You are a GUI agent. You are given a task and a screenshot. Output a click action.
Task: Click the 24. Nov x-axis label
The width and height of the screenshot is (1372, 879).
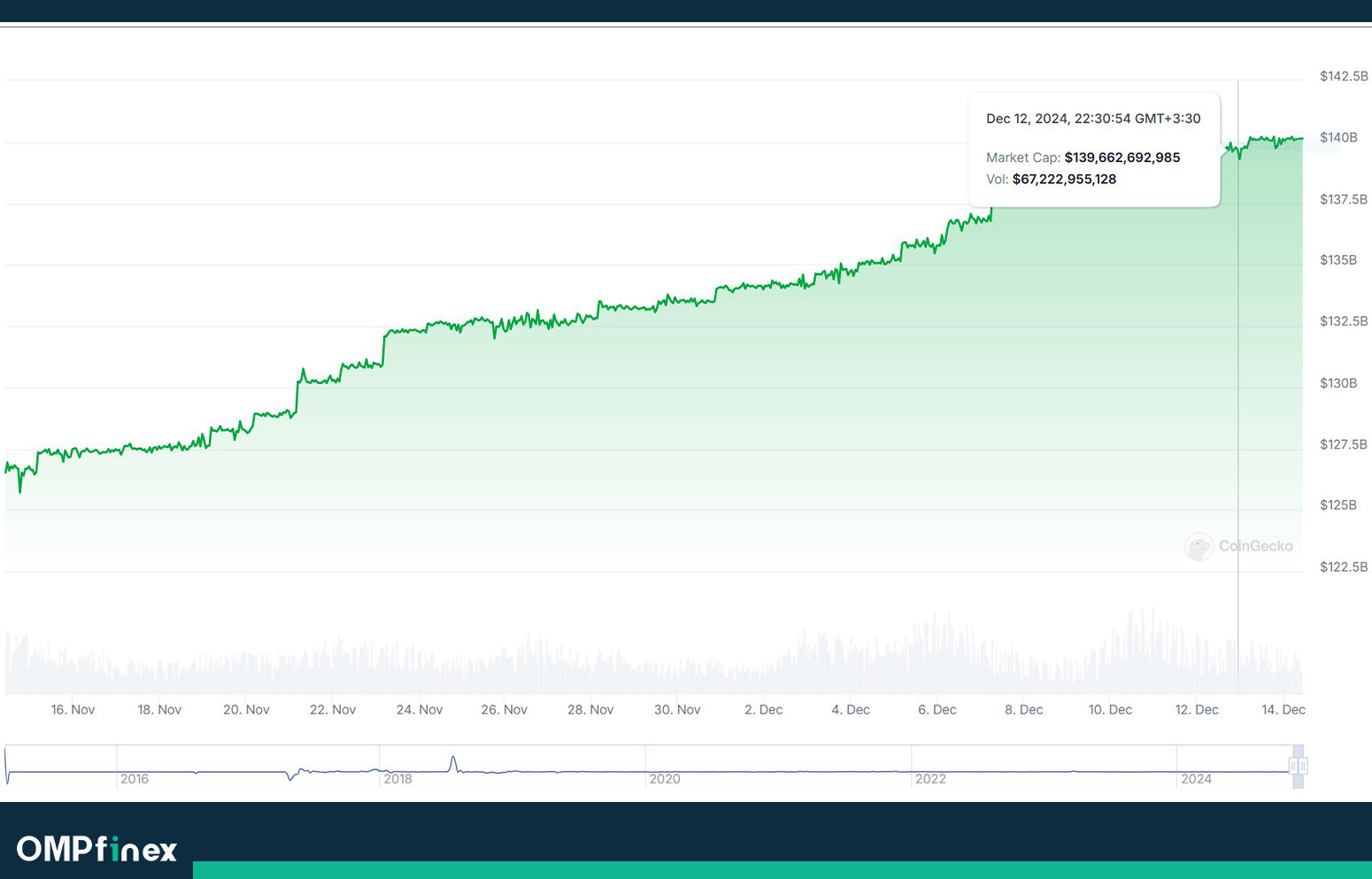[420, 710]
